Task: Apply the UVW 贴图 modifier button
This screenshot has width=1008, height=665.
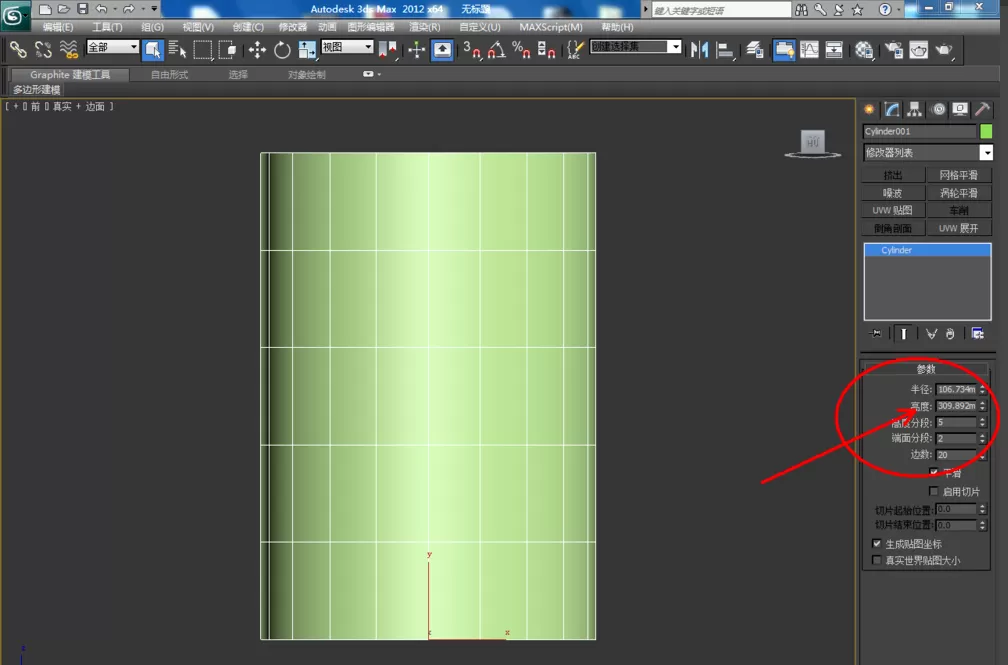Action: (893, 210)
